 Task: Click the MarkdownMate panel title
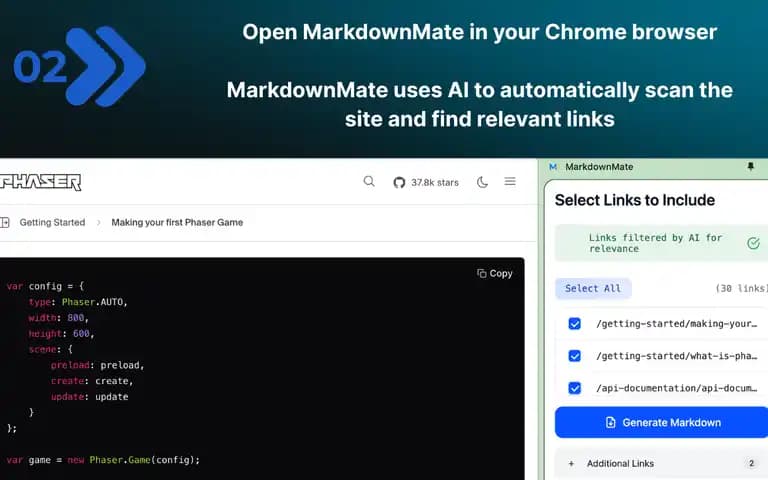click(599, 167)
